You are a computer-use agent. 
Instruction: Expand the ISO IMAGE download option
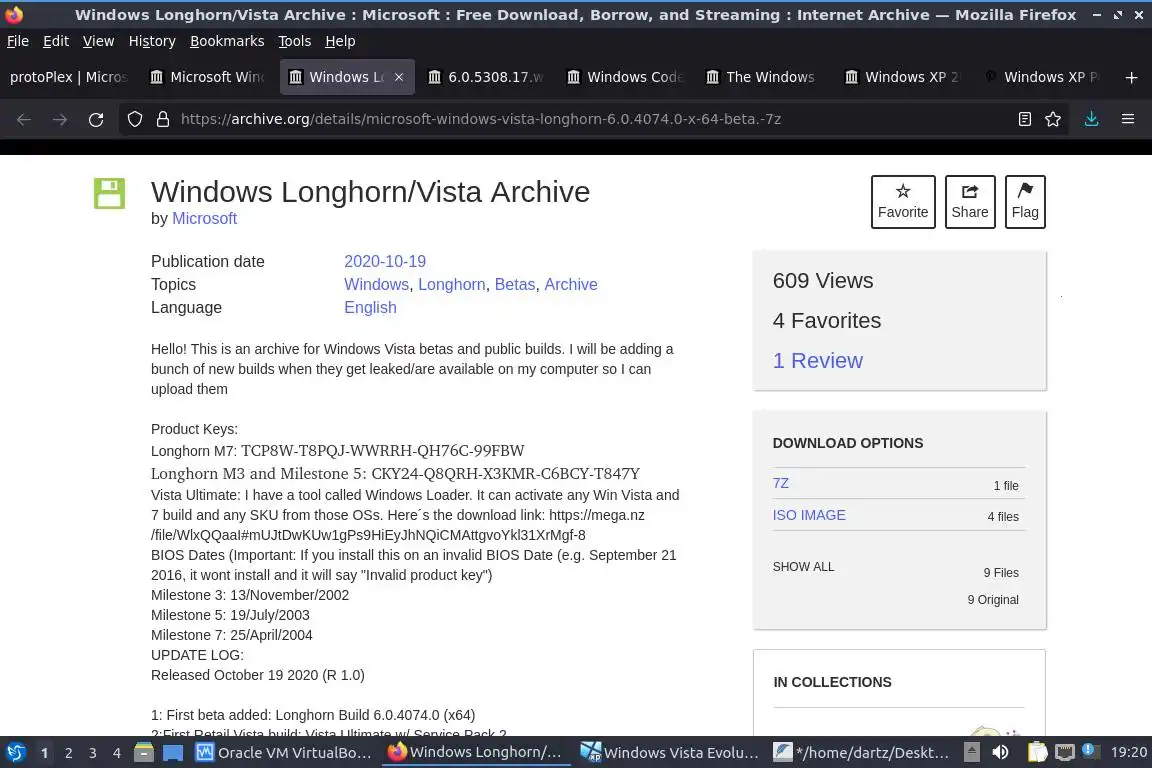(x=809, y=515)
